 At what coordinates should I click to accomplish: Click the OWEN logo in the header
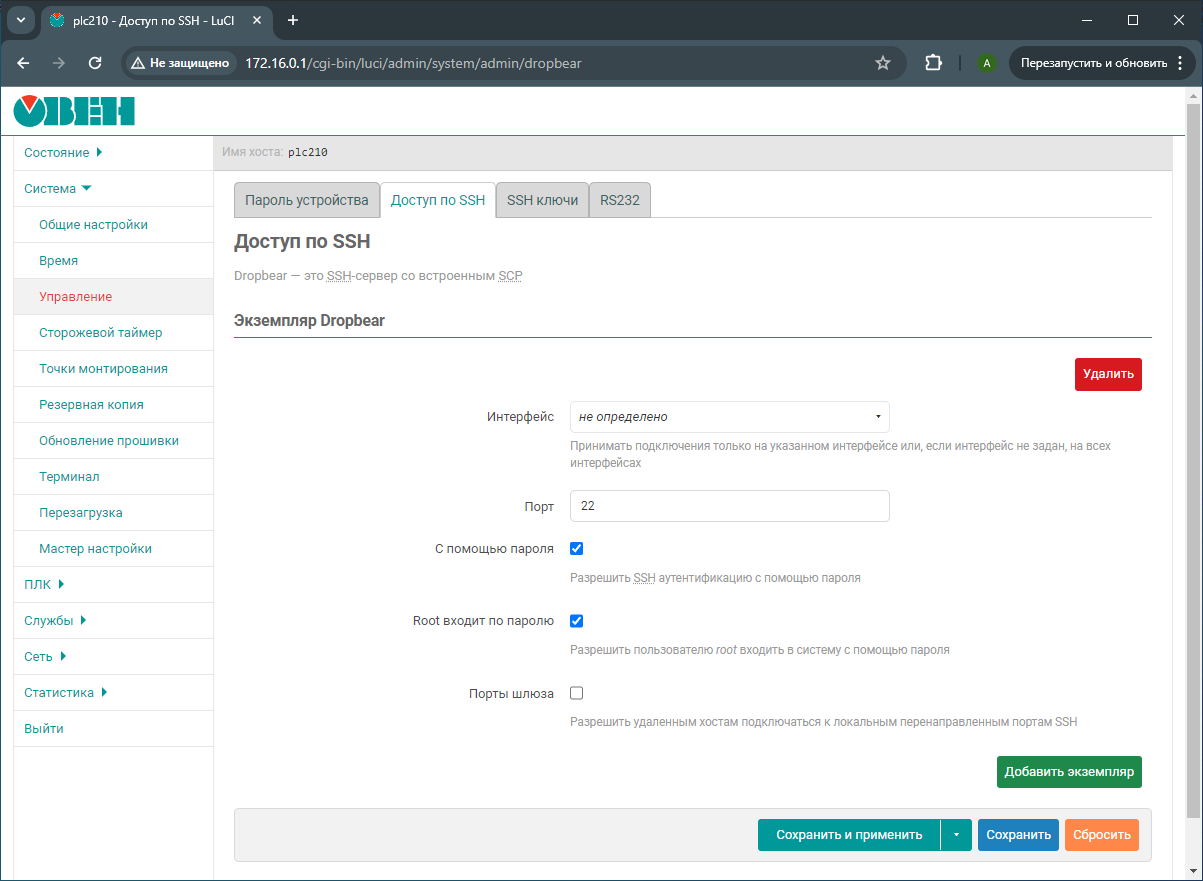click(x=74, y=111)
